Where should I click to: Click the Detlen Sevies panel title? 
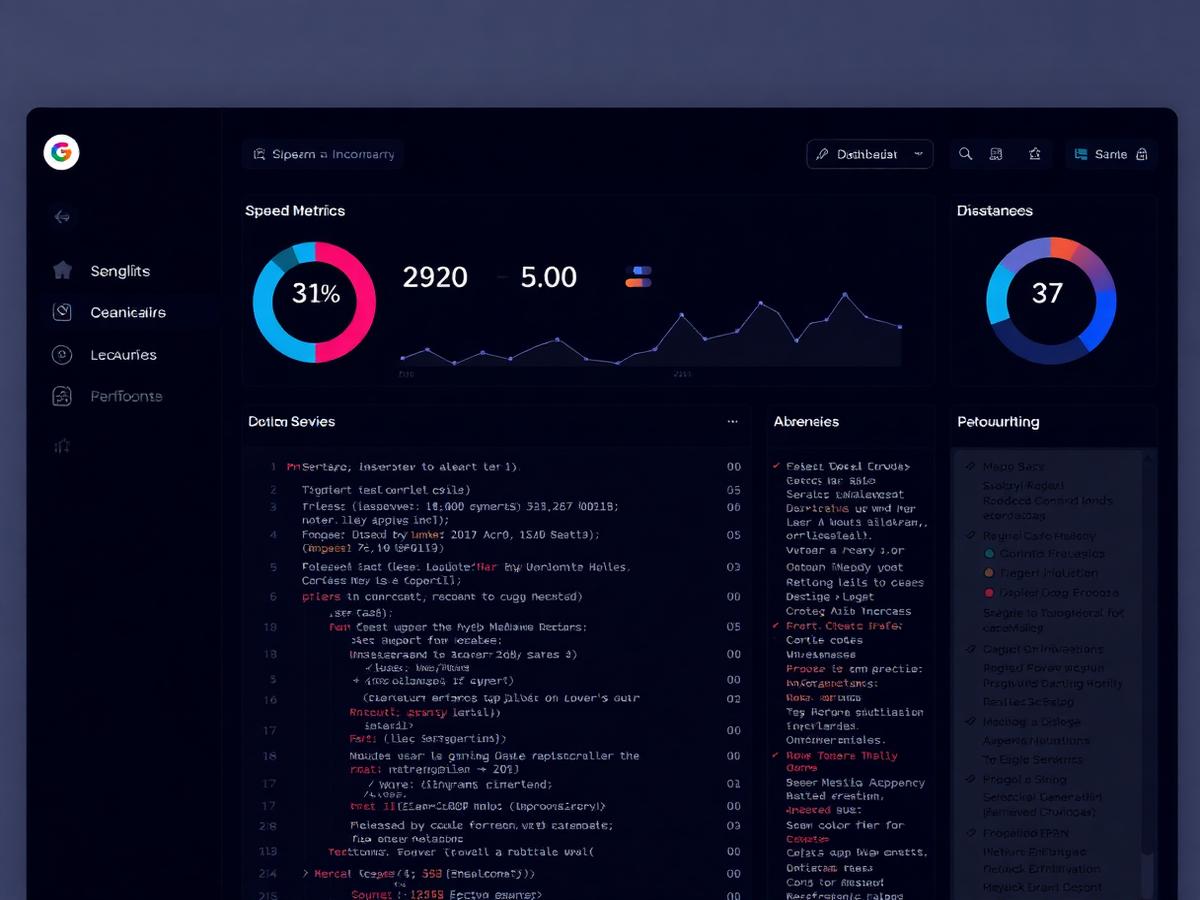click(x=291, y=422)
